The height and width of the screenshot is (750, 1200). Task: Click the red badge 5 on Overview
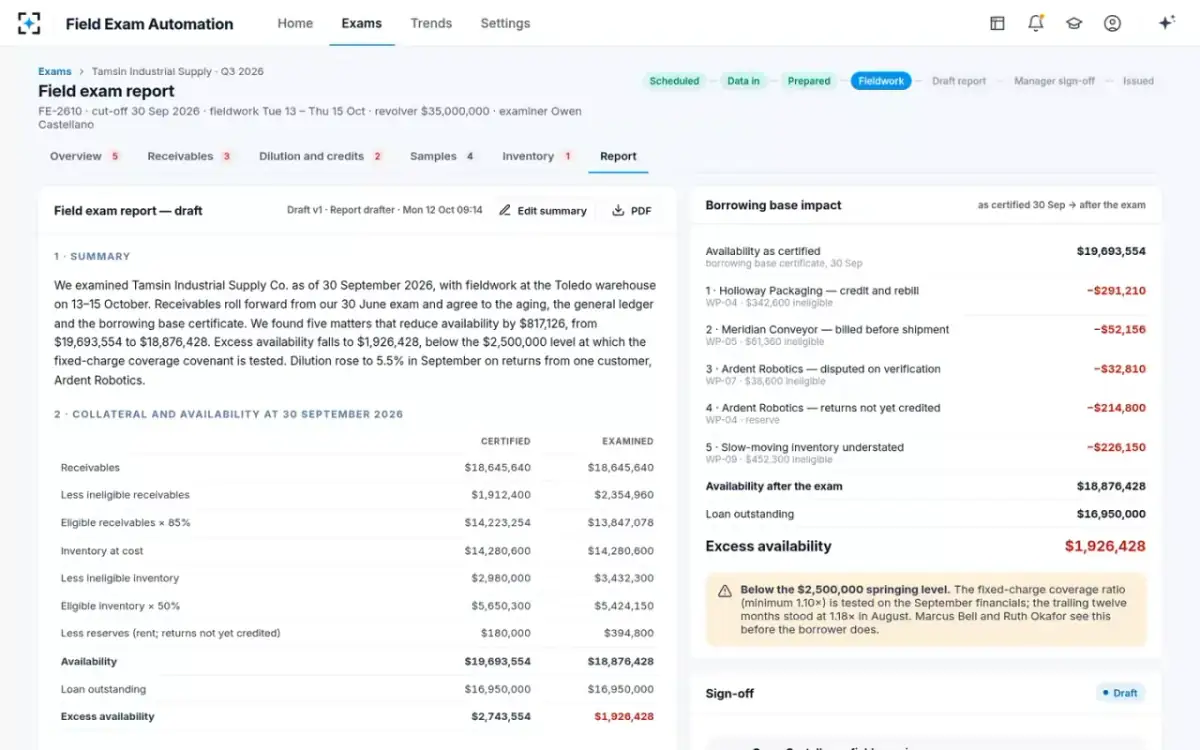coord(115,156)
